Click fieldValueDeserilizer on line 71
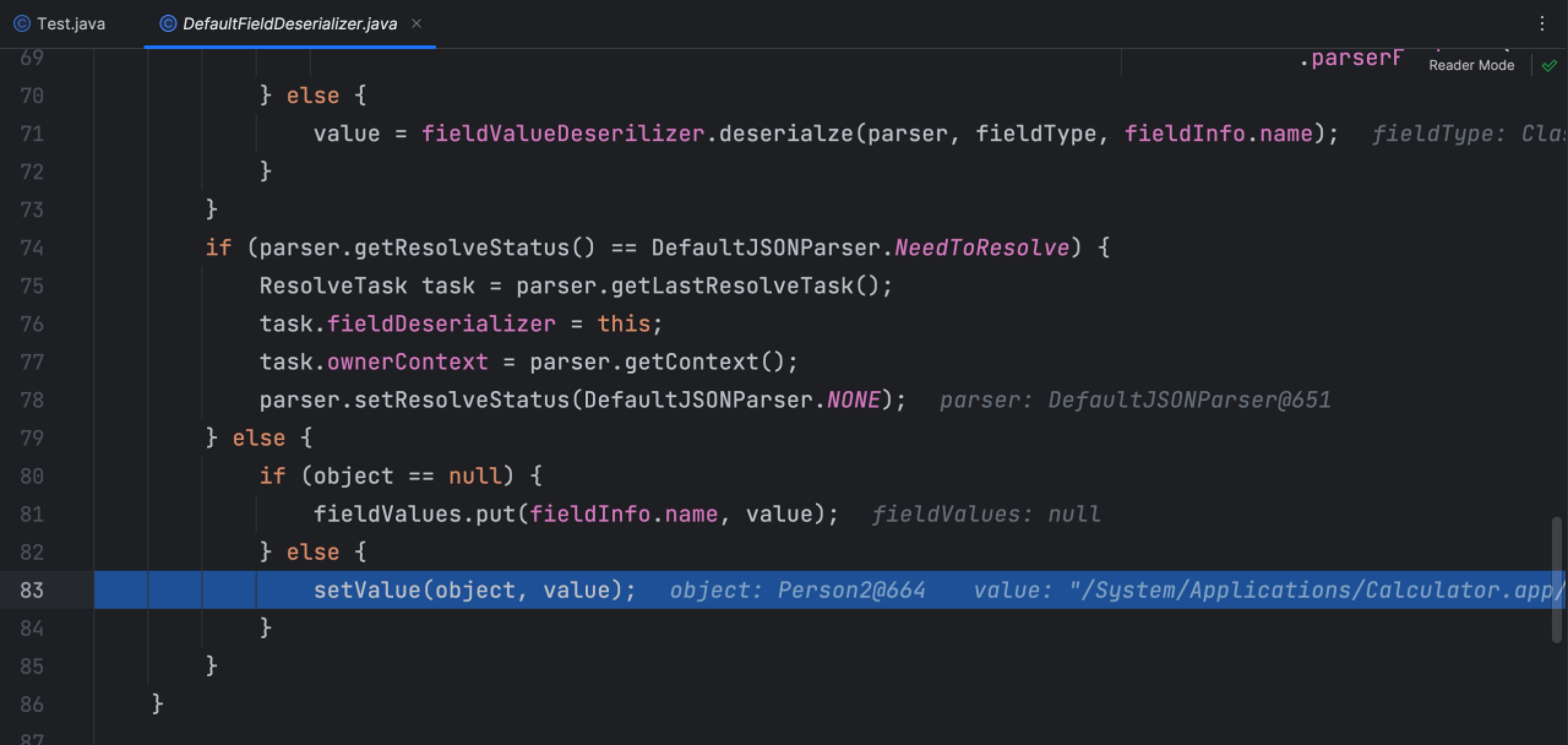This screenshot has height=745, width=1568. coord(563,134)
